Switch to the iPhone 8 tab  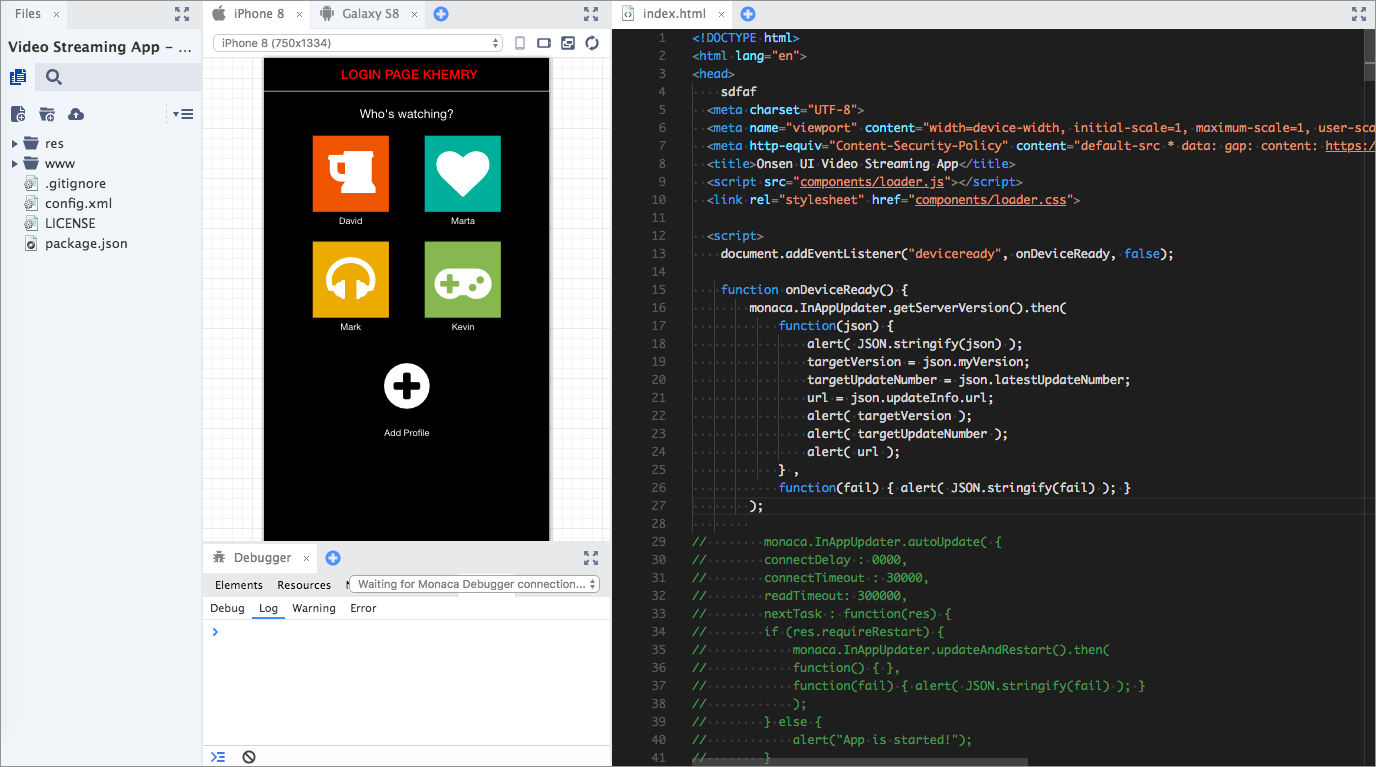[x=259, y=14]
